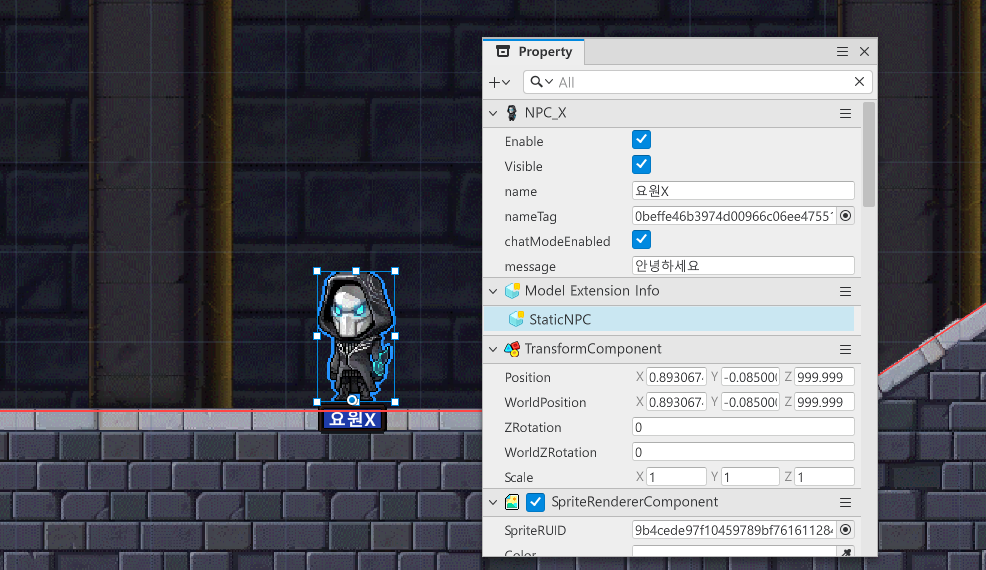Image resolution: width=986 pixels, height=570 pixels.
Task: Edit WorldPosition X value
Action: click(x=676, y=402)
